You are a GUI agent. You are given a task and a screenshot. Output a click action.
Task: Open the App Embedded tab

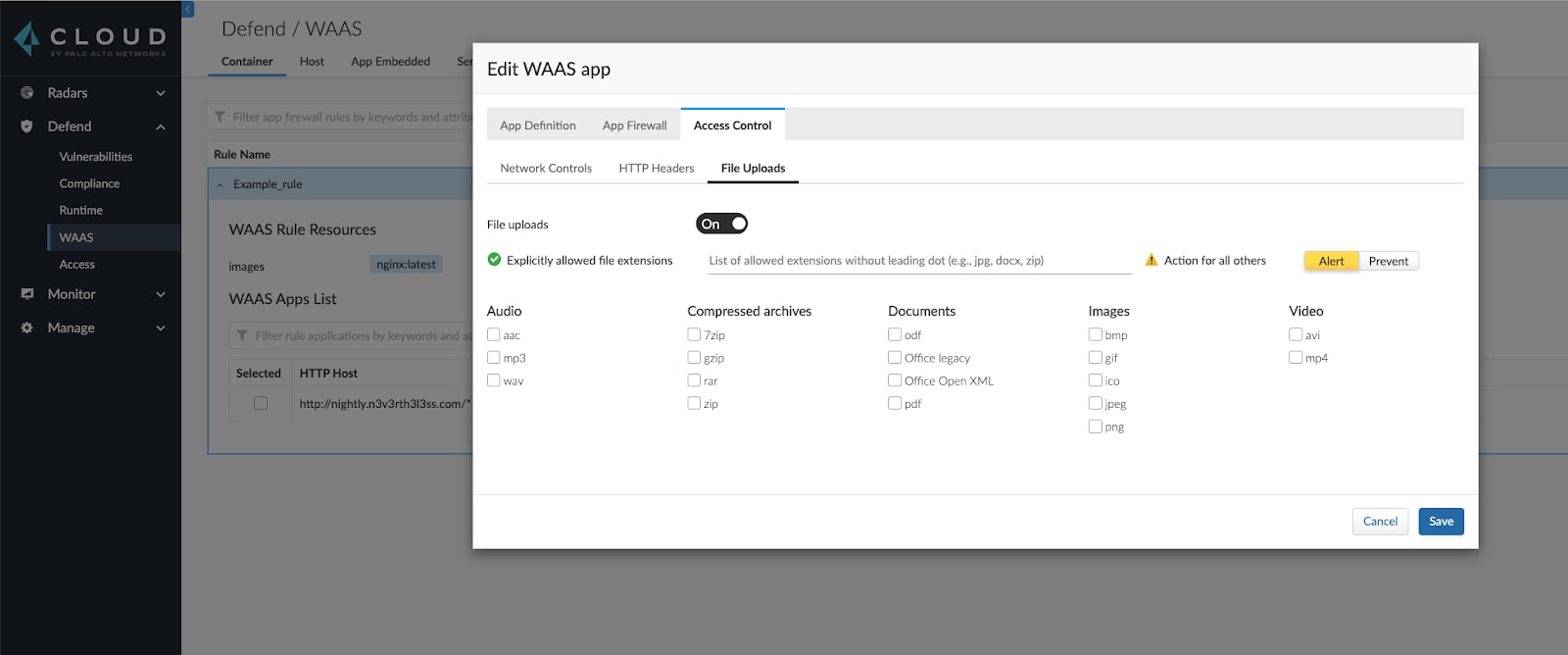tap(390, 61)
